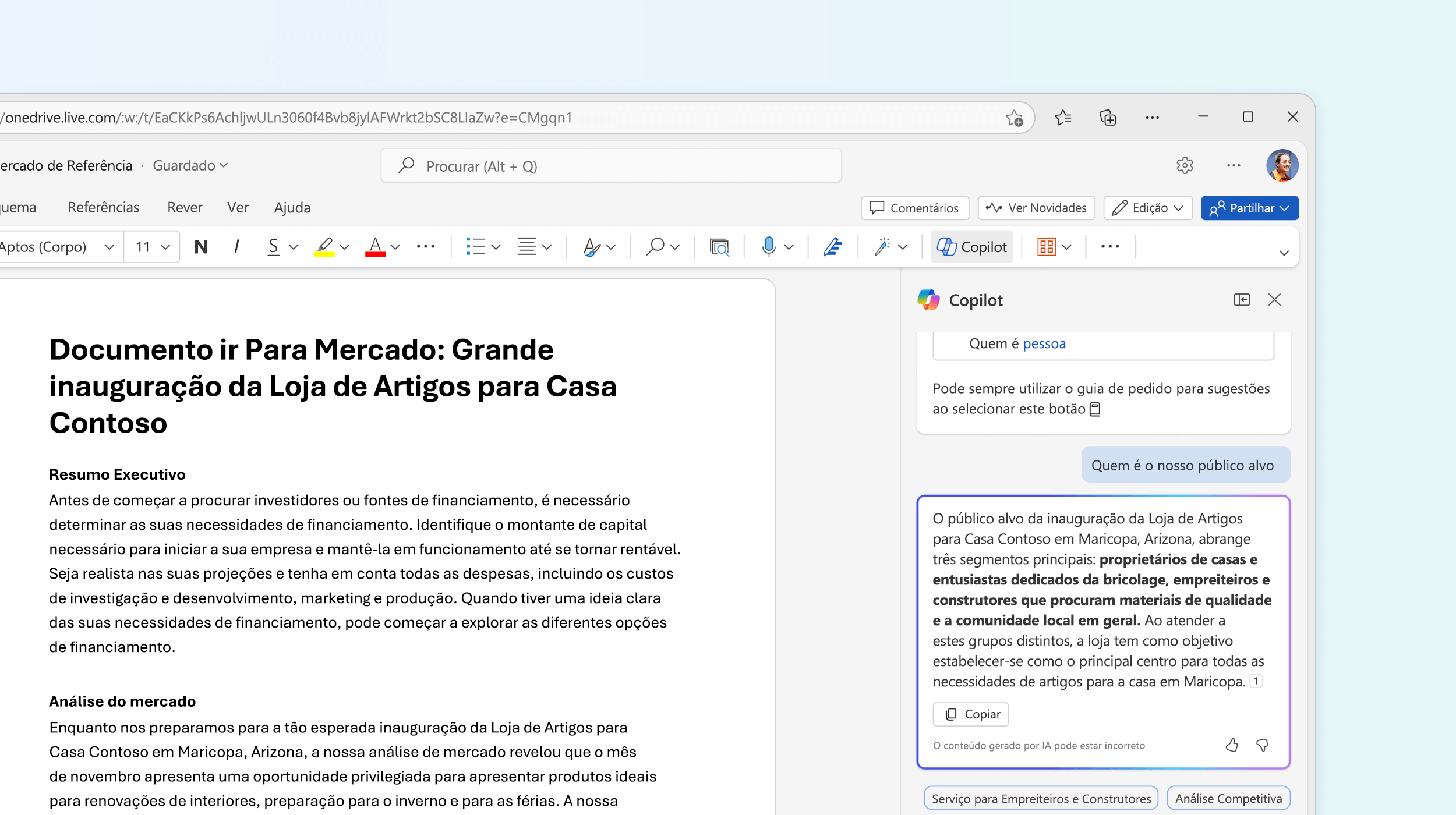Toggle bold formatting with the N button
Viewport: 1456px width, 815px height.
[x=201, y=247]
